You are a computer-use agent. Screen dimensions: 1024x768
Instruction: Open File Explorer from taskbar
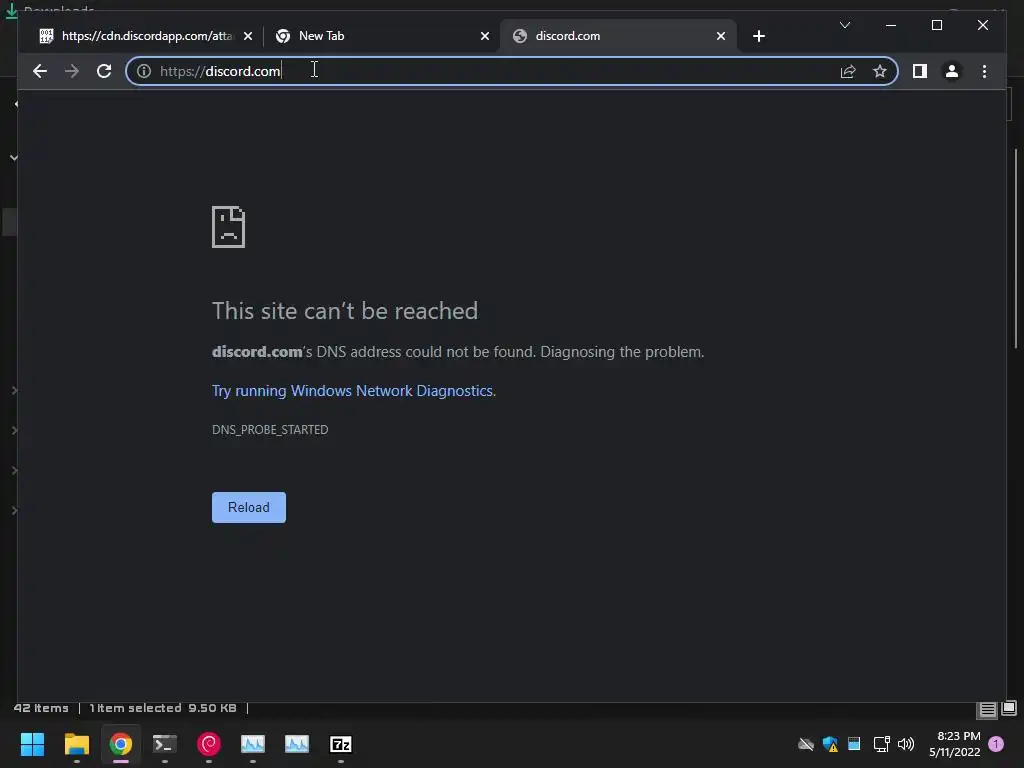tap(76, 744)
